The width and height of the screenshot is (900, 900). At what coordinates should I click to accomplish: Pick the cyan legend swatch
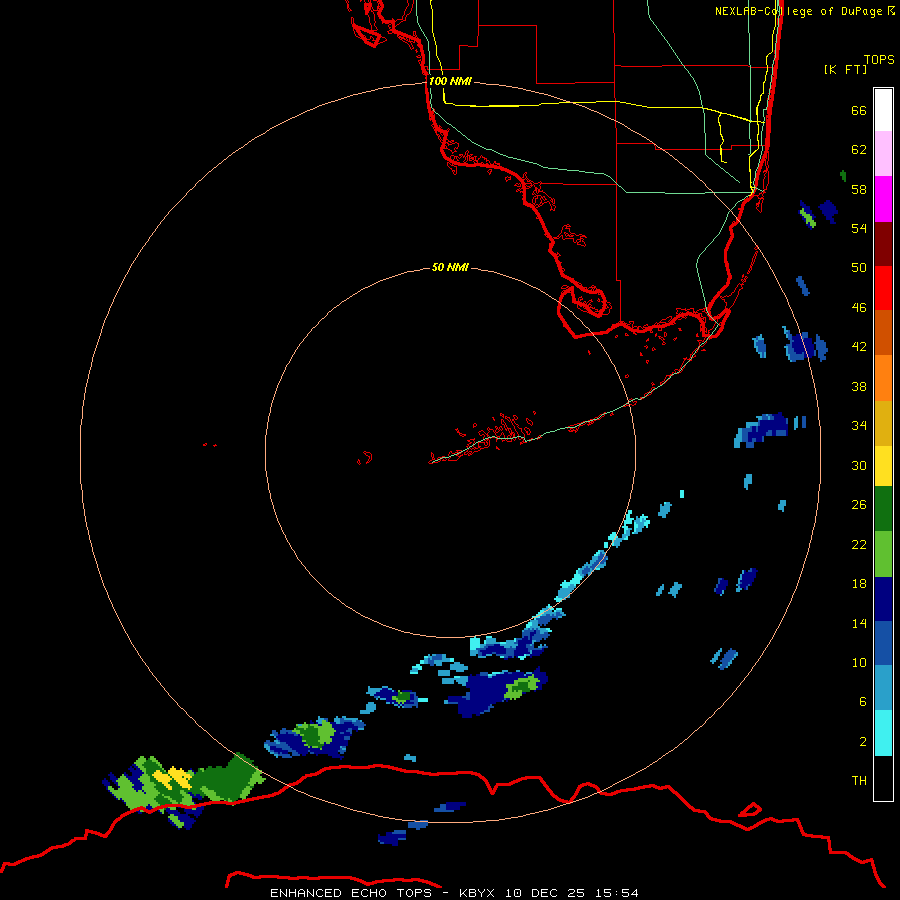pos(883,733)
